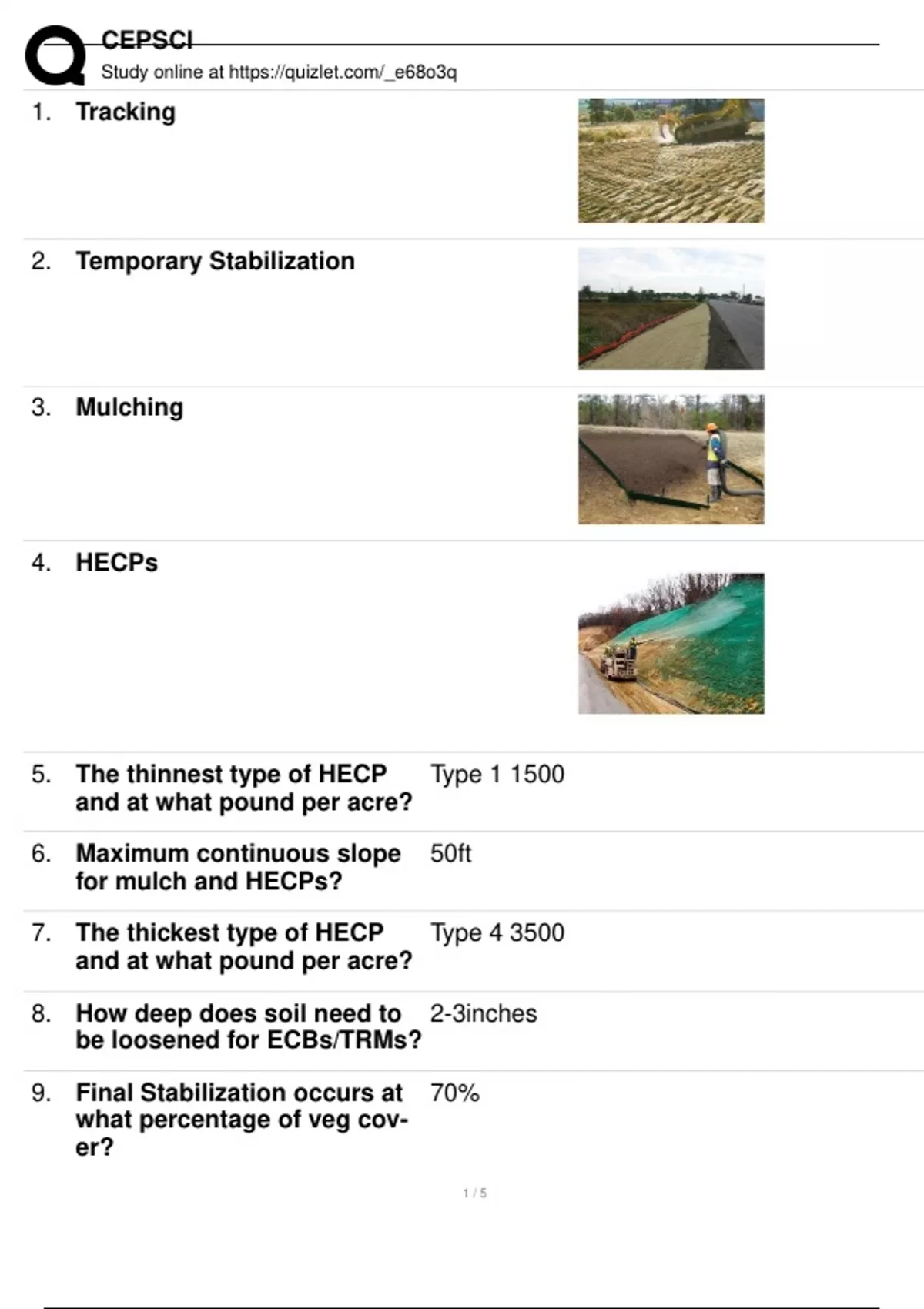The height and width of the screenshot is (1309, 924).
Task: Select the term 'Temporary Stabilization'
Action: click(215, 261)
